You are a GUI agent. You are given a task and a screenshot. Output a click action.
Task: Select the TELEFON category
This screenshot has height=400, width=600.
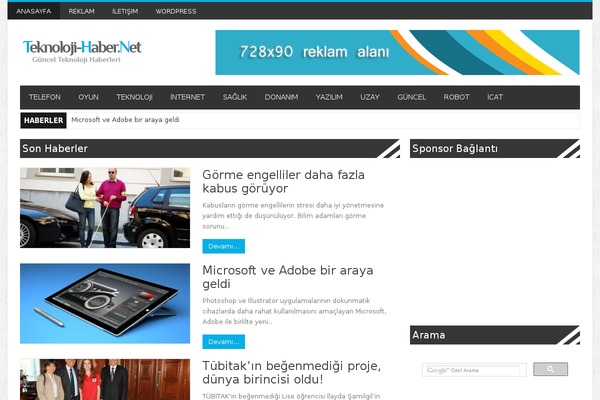click(x=45, y=97)
